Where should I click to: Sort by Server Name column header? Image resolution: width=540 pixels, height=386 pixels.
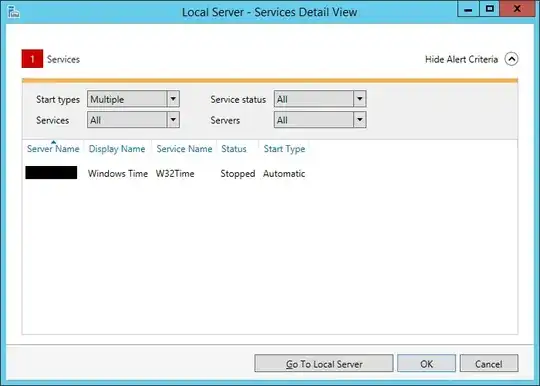(53, 149)
